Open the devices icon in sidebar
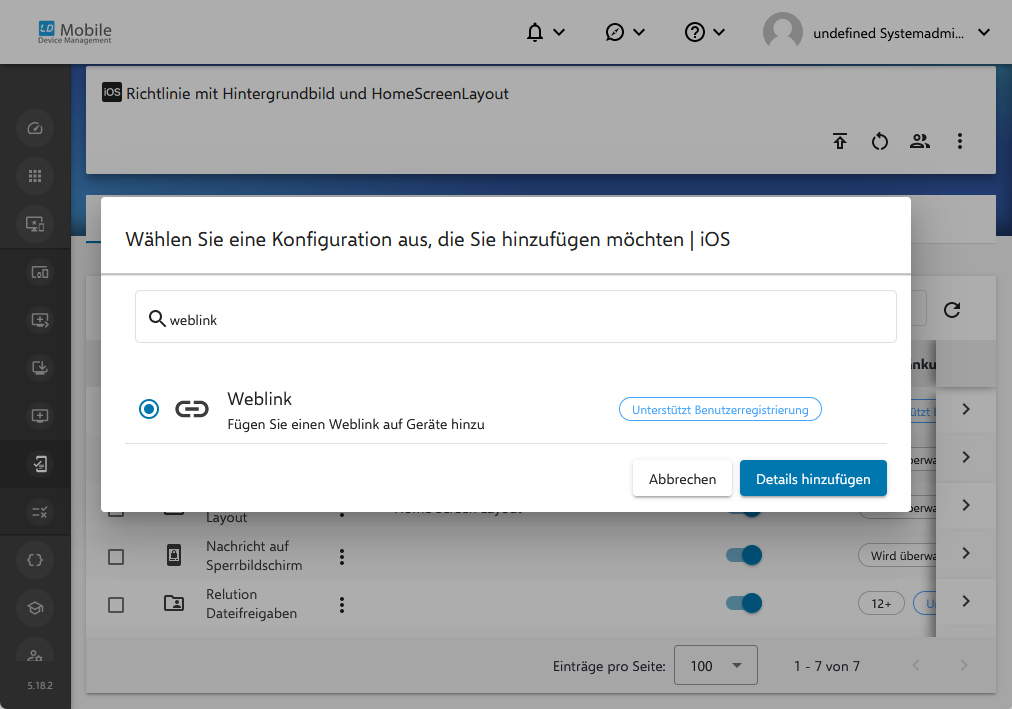1012x709 pixels. point(39,272)
